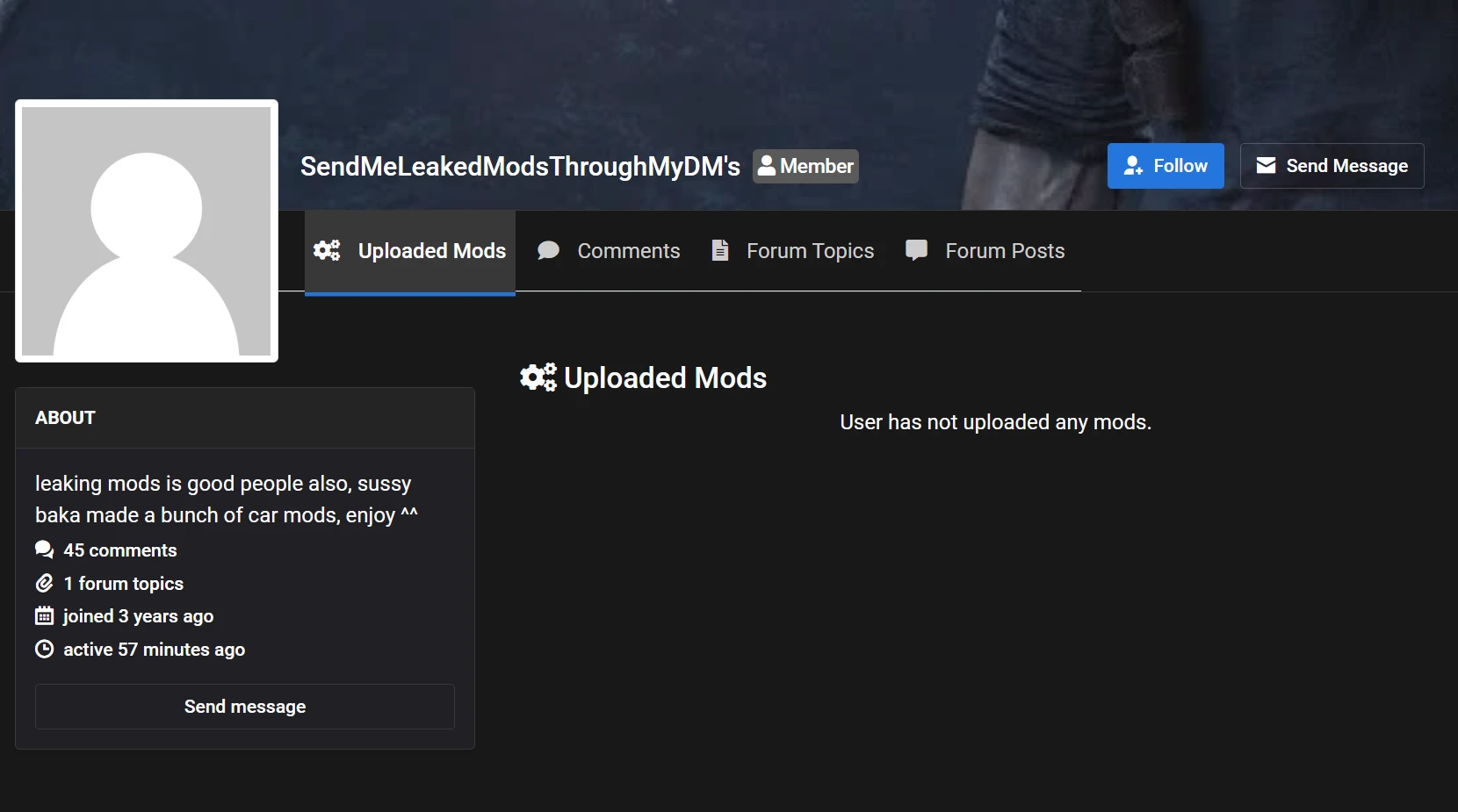The height and width of the screenshot is (812, 1458).
Task: Click the speech bubbles icon beside 45 comments
Action: pyautogui.click(x=44, y=550)
